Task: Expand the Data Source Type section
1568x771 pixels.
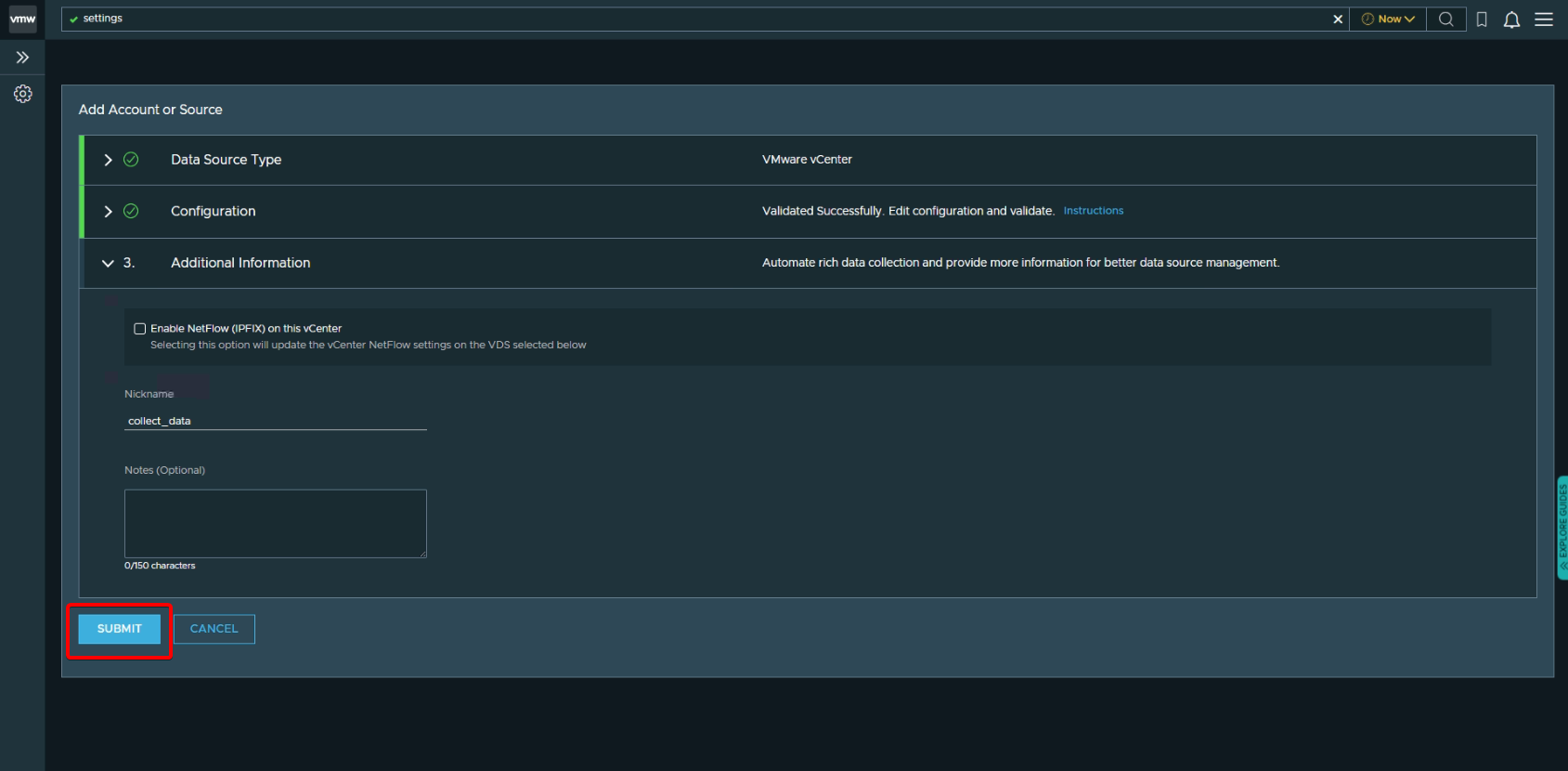Action: (108, 160)
